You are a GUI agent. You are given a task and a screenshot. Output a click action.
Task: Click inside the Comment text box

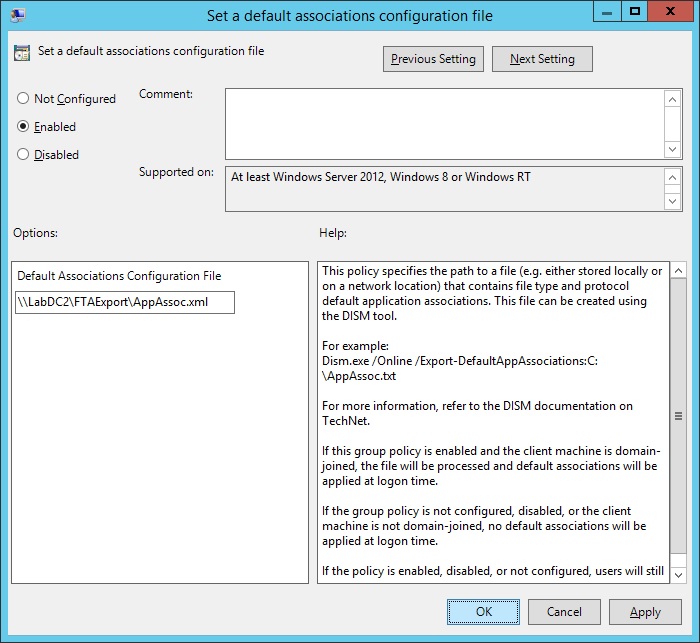445,122
